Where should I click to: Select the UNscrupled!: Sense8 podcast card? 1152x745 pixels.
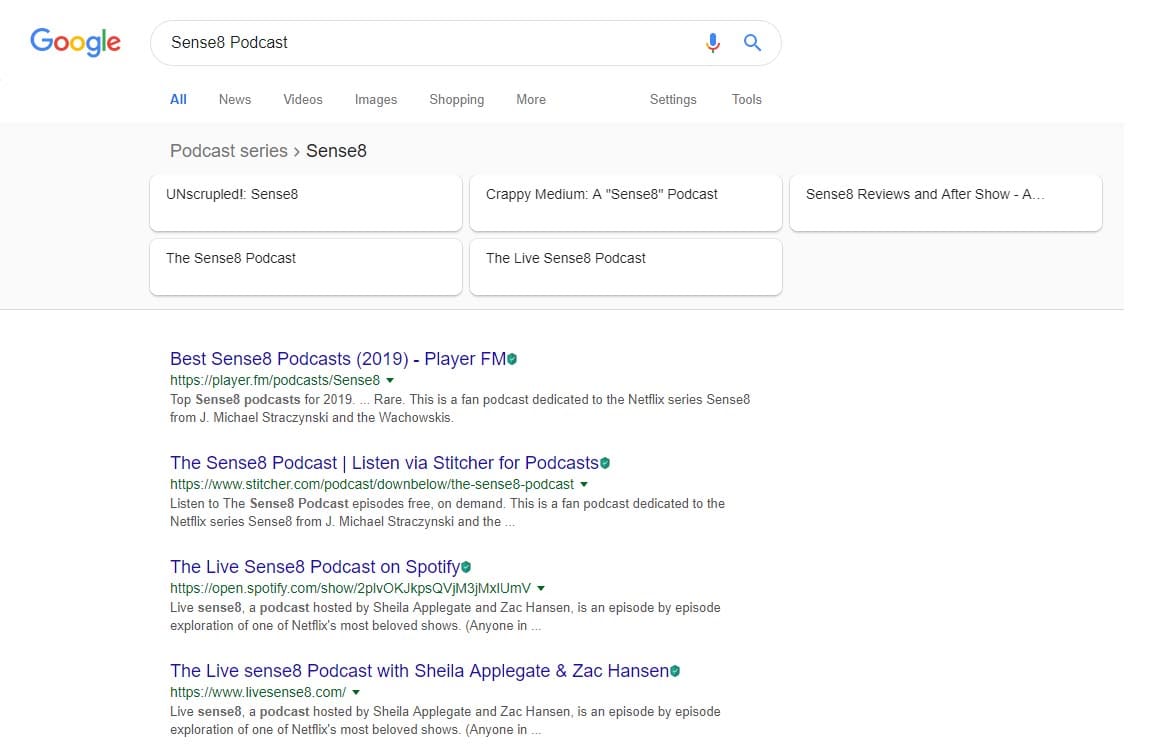point(306,203)
